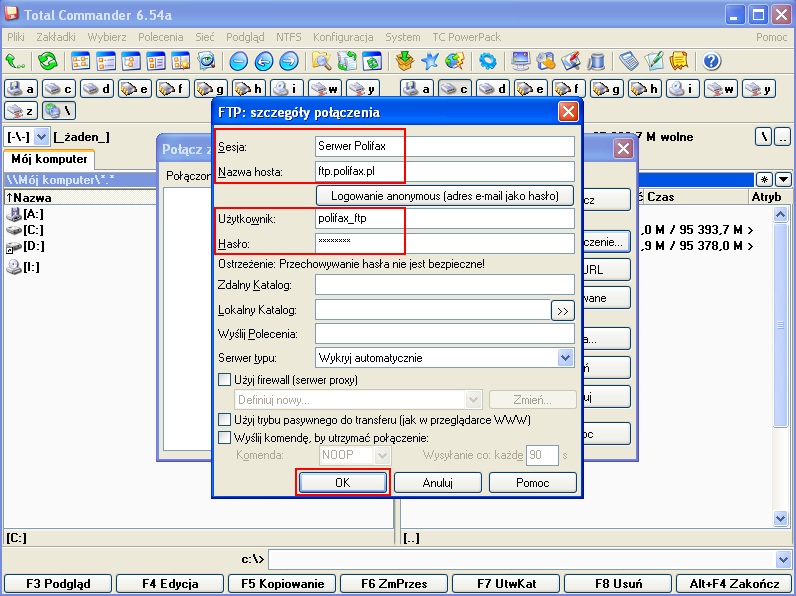796x596 pixels.
Task: Select left panel network backslash drive button
Action: pos(59,111)
